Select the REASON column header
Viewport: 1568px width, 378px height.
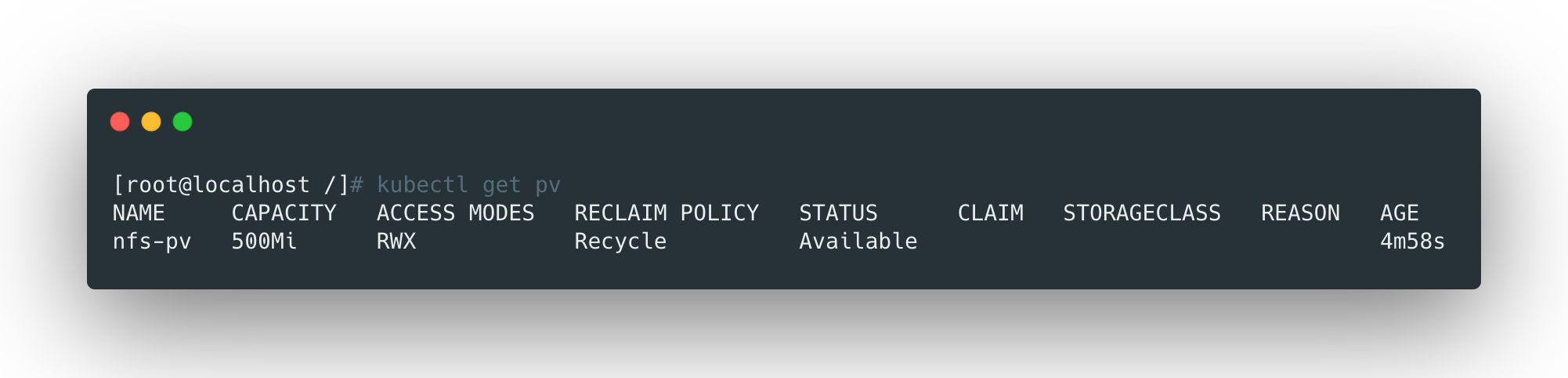click(1300, 213)
